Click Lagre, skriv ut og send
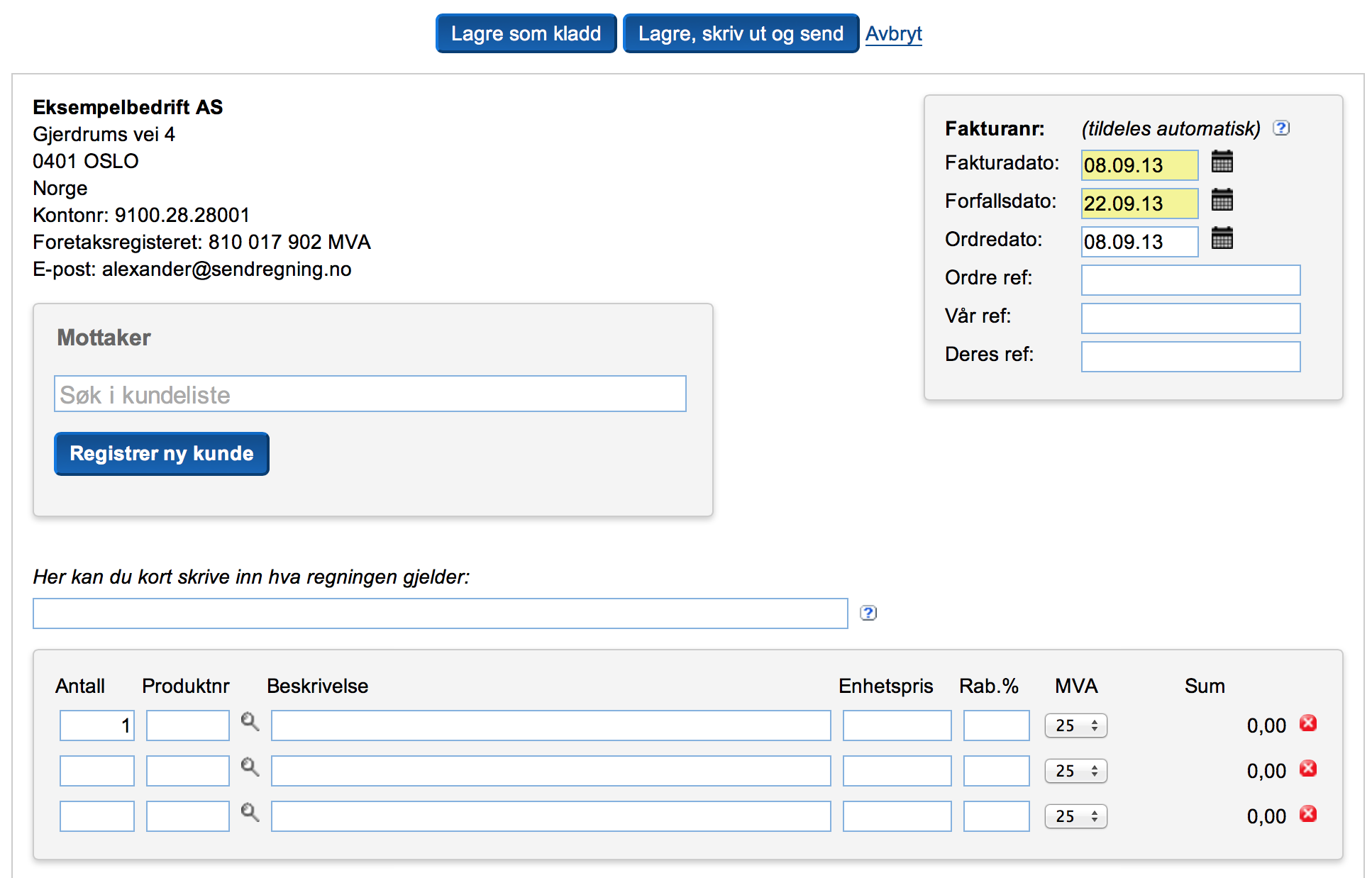Screen dimensions: 1372x878 pos(741,33)
